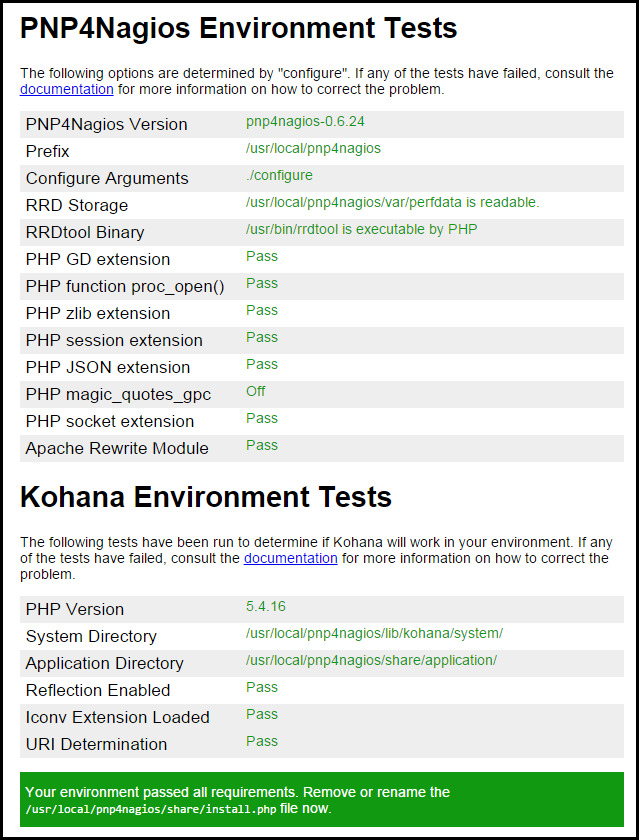Viewport: 639px width, 840px height.
Task: Click the RRDtool Binary executable text
Action: coord(361,229)
